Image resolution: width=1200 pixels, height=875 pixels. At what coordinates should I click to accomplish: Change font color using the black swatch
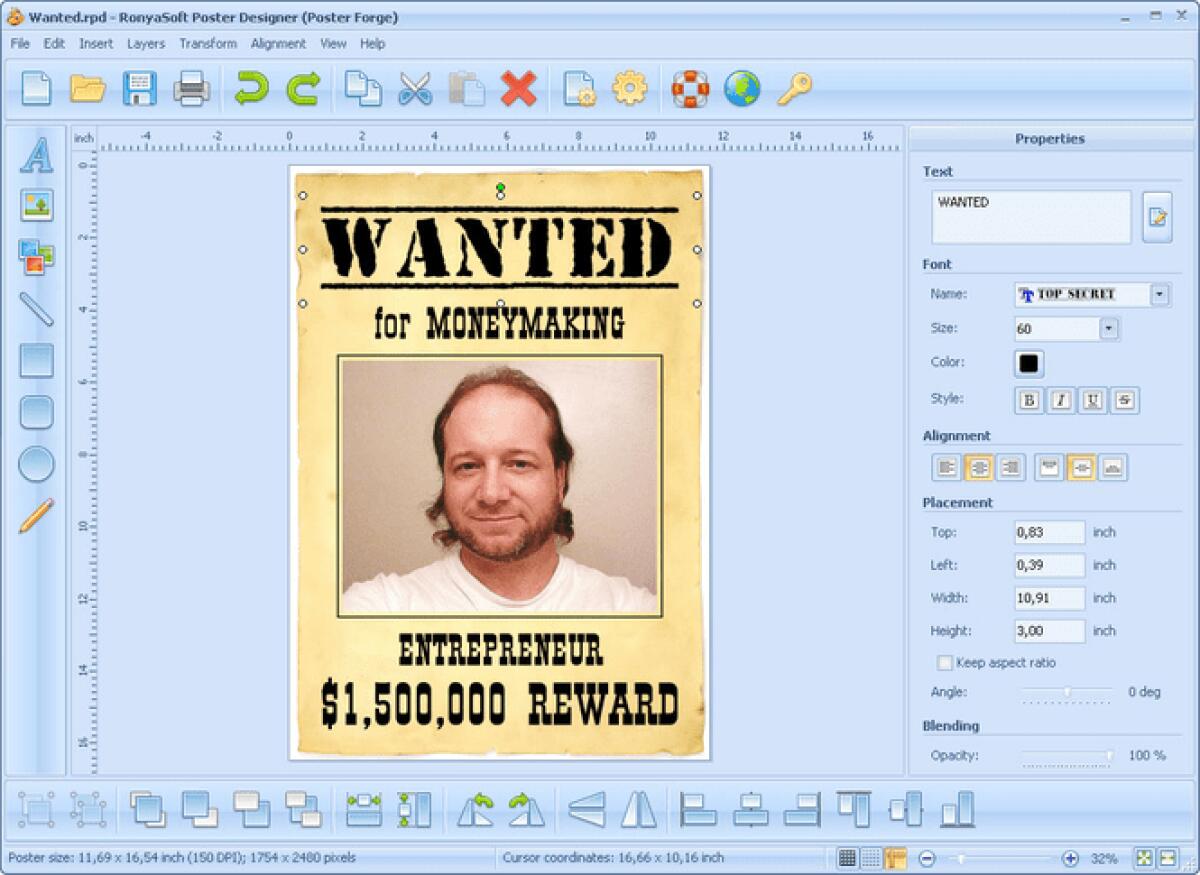(x=1028, y=363)
